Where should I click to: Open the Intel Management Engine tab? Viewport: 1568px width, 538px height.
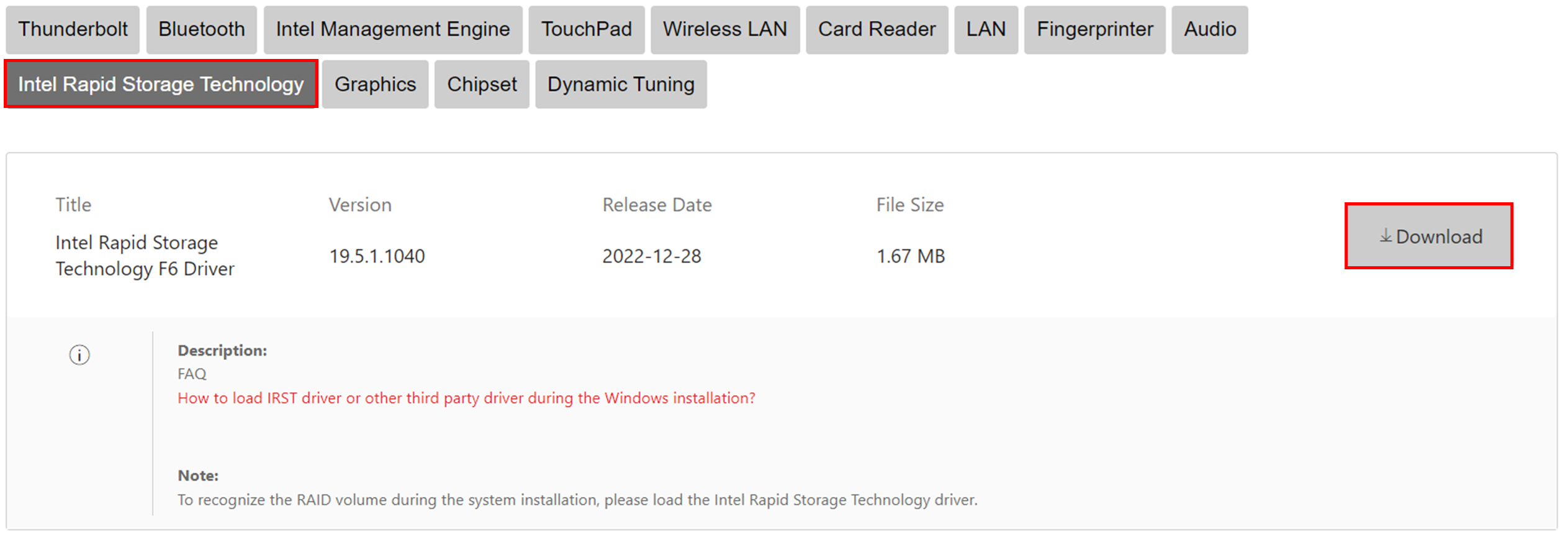tap(392, 30)
